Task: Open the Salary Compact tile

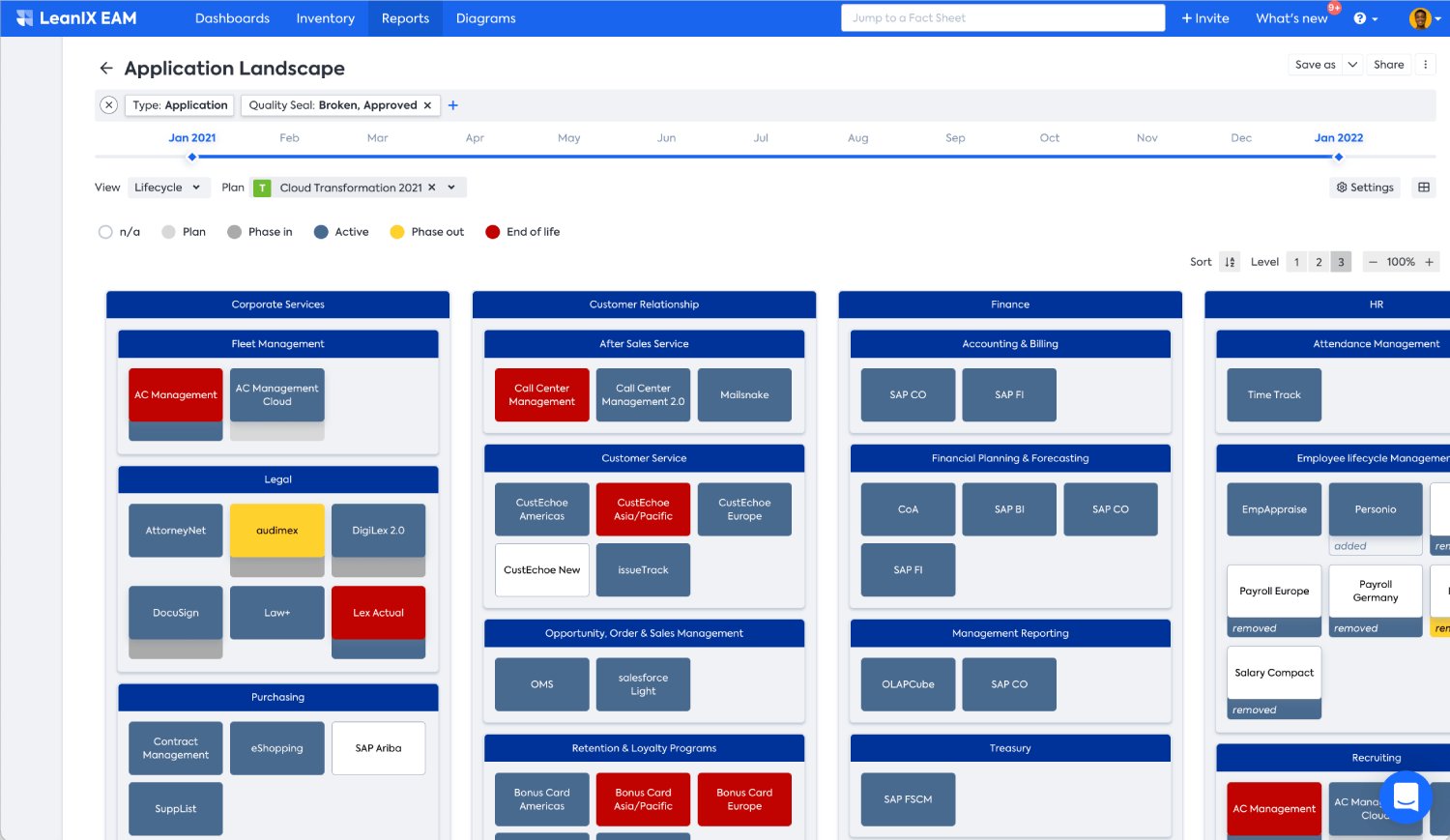Action: (x=1274, y=673)
